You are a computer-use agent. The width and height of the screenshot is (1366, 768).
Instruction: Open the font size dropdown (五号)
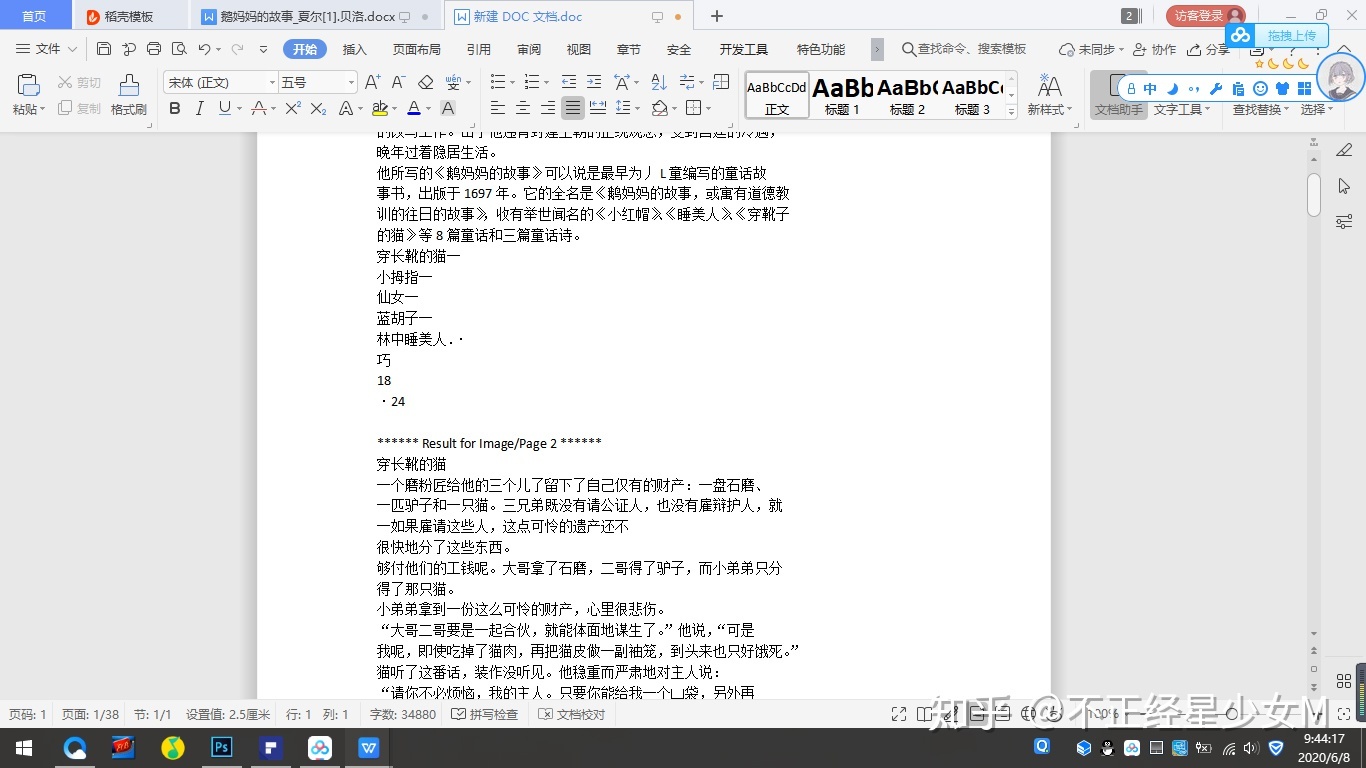click(x=351, y=82)
